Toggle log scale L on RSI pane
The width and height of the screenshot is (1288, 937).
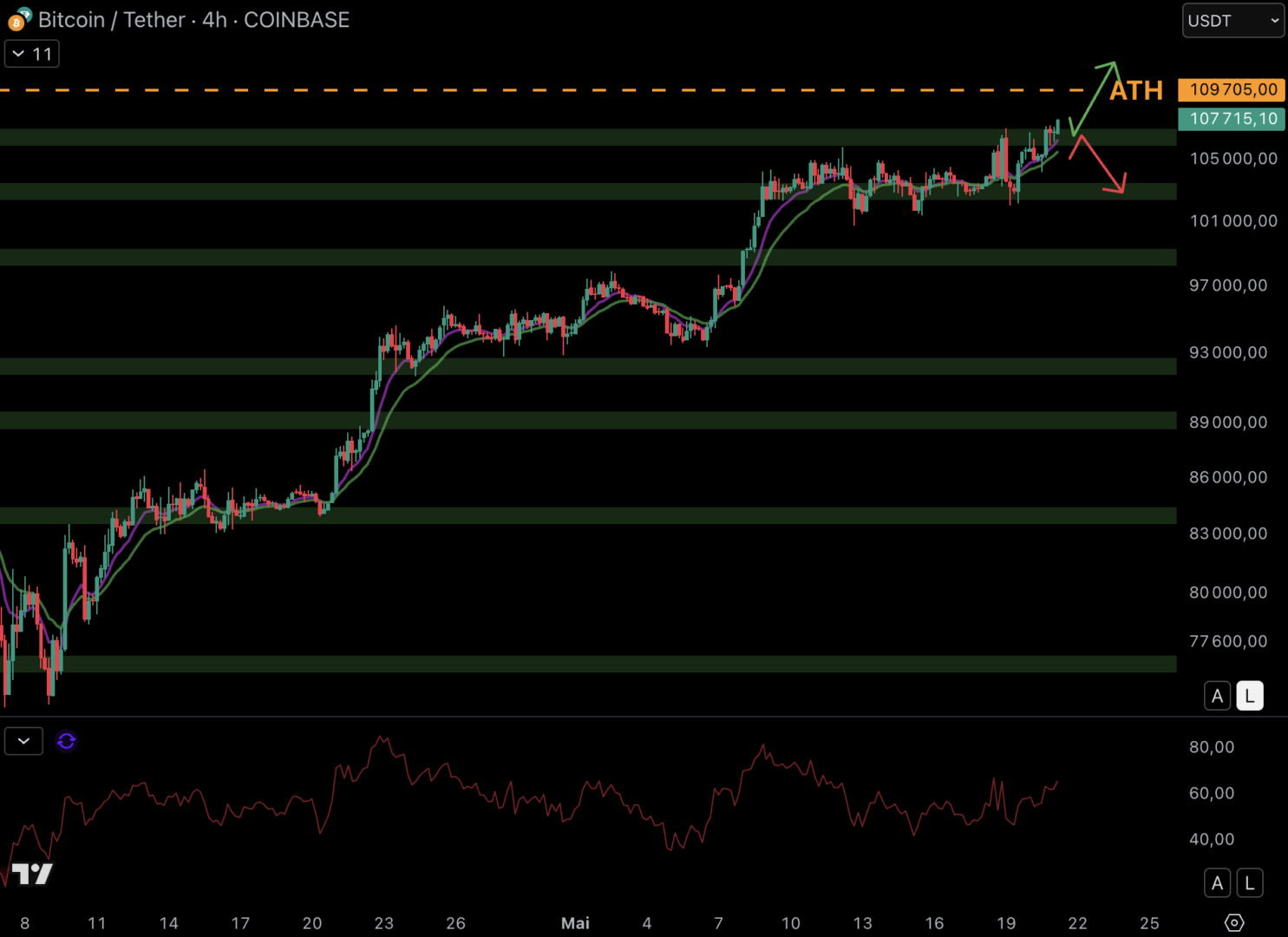[x=1250, y=883]
